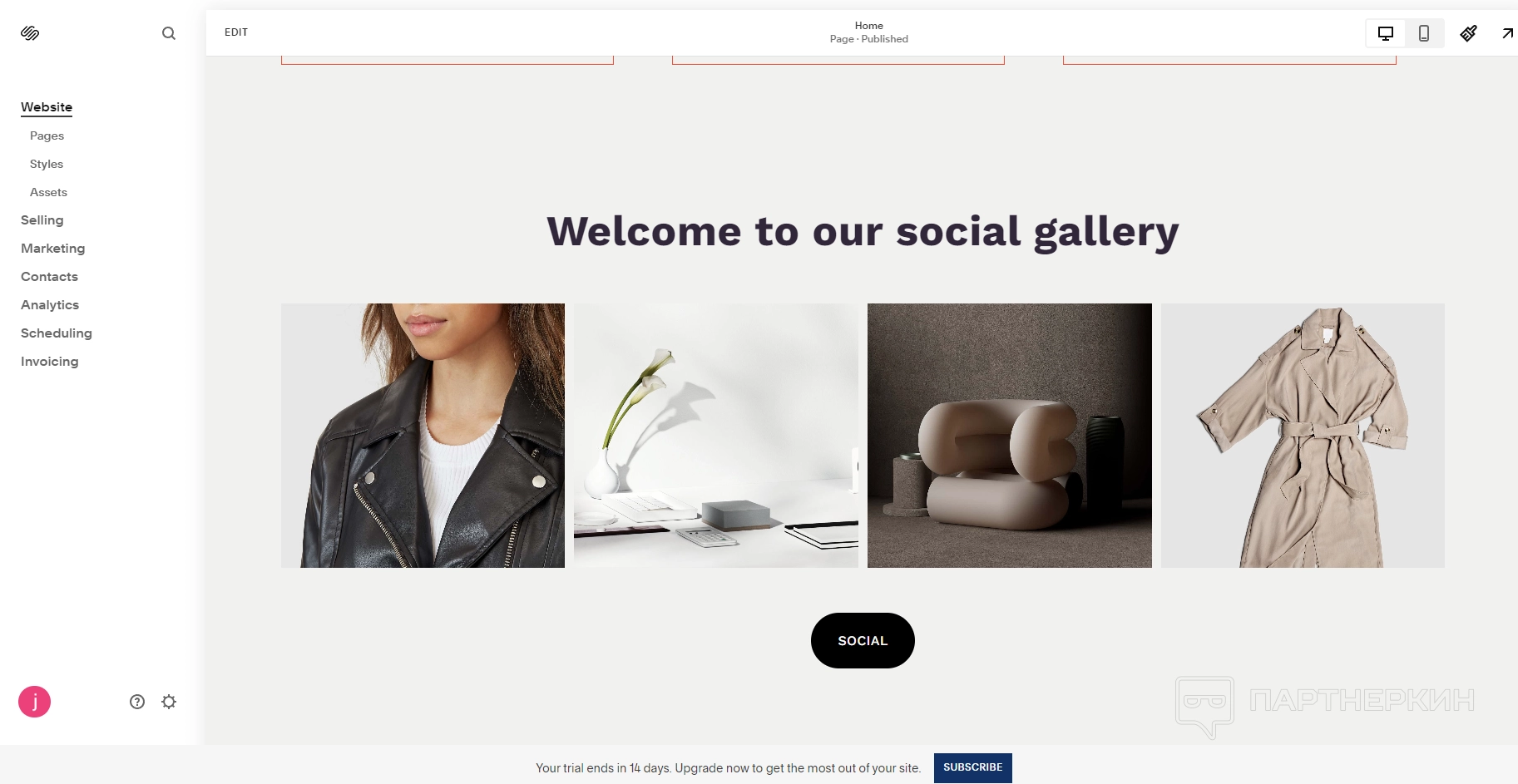Open the Selling menu

pos(42,220)
